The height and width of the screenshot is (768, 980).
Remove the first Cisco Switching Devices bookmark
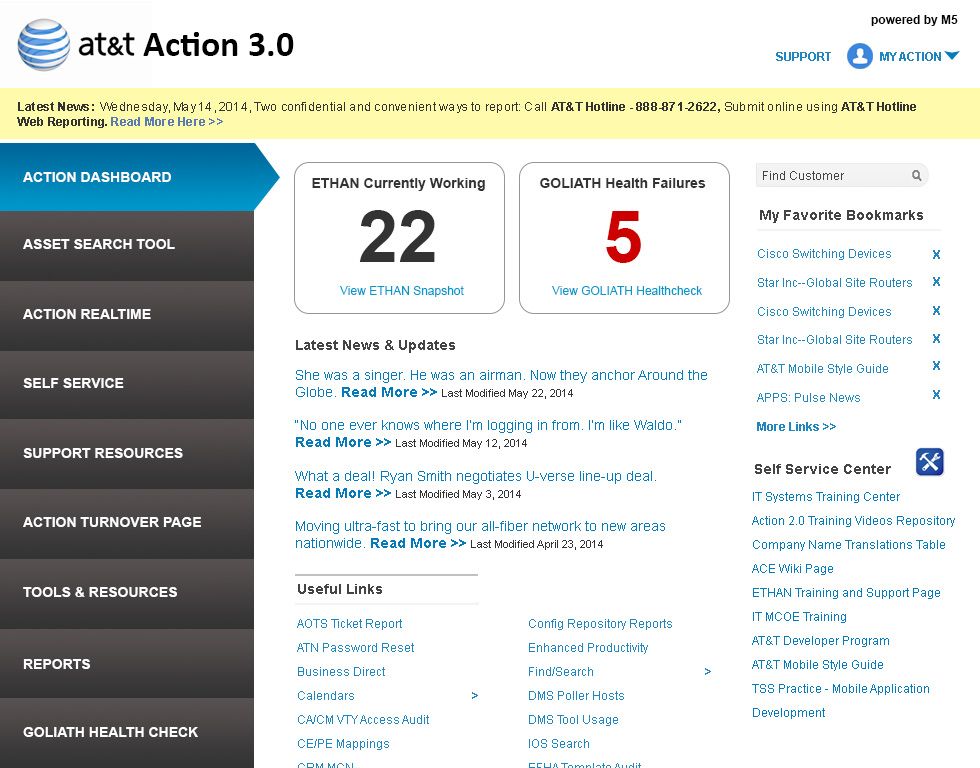936,254
